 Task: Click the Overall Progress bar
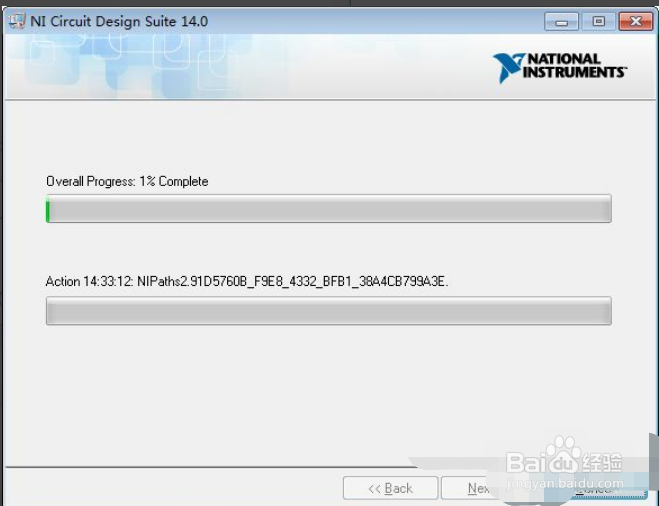[x=329, y=208]
